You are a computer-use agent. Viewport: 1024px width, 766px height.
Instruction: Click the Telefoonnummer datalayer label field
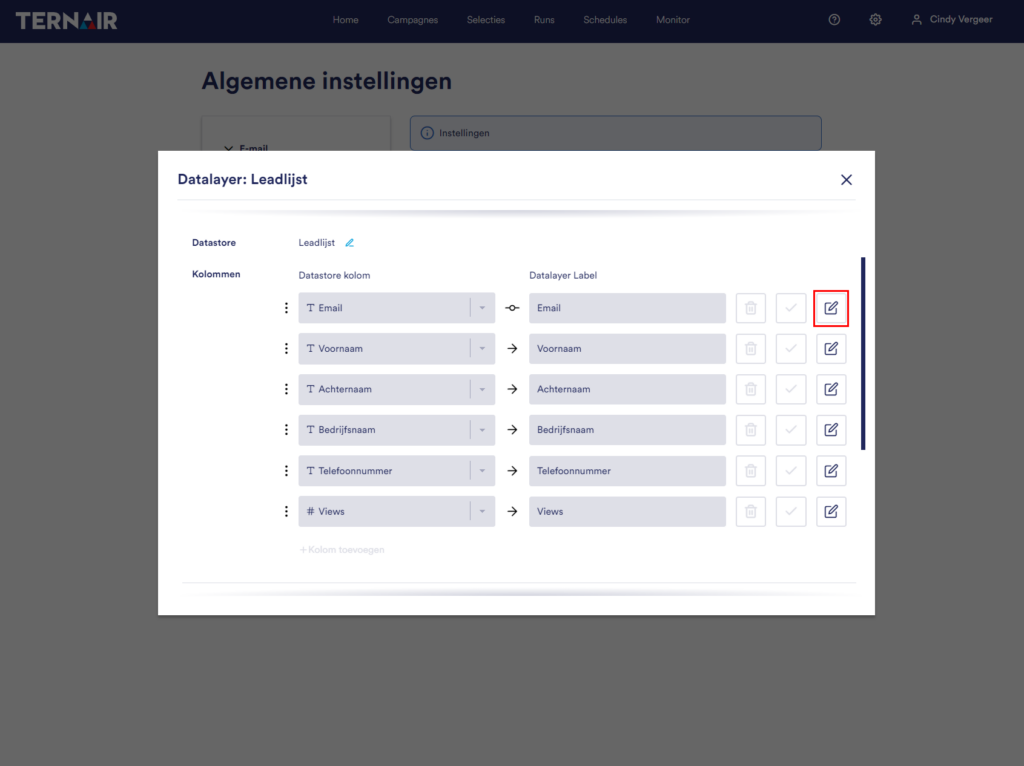(x=627, y=471)
